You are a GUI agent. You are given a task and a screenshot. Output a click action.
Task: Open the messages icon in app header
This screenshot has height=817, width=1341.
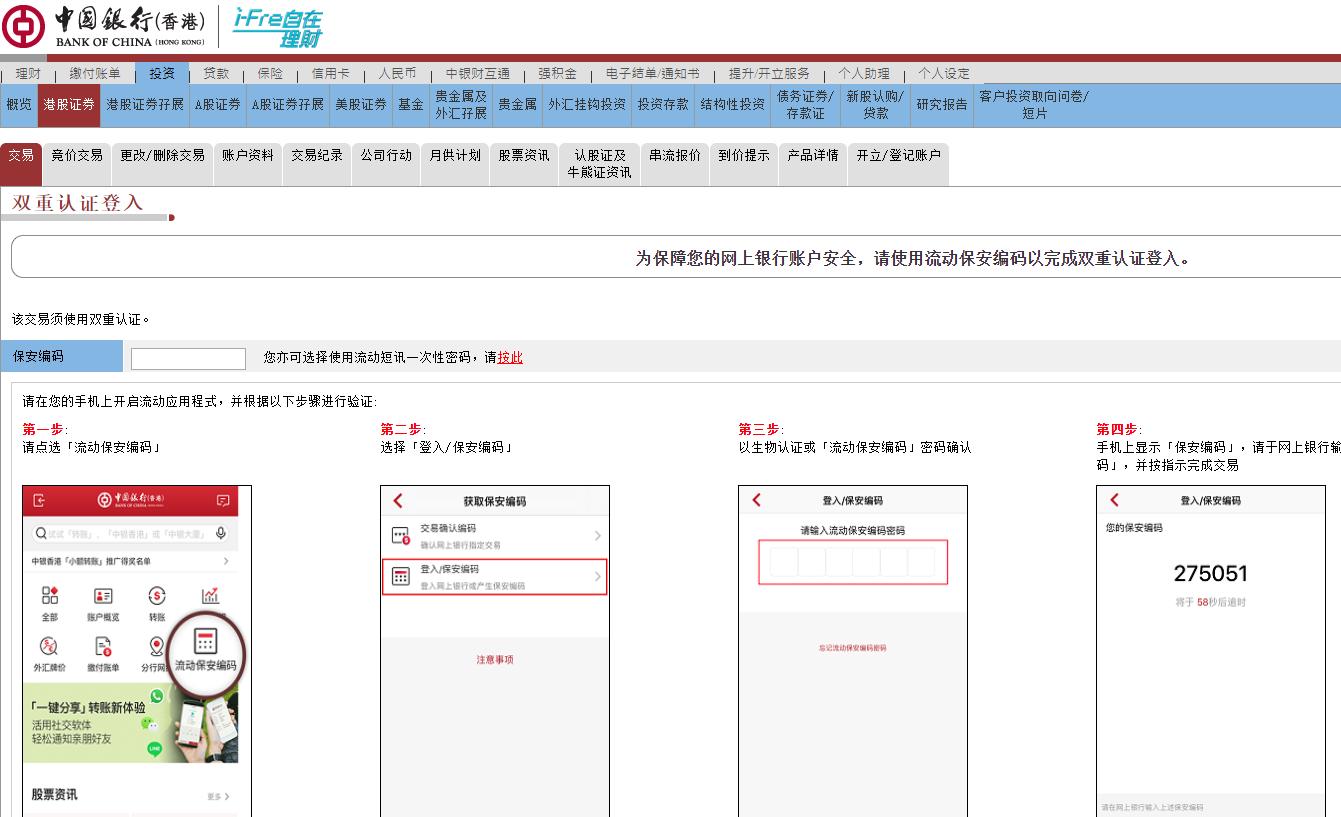point(222,501)
